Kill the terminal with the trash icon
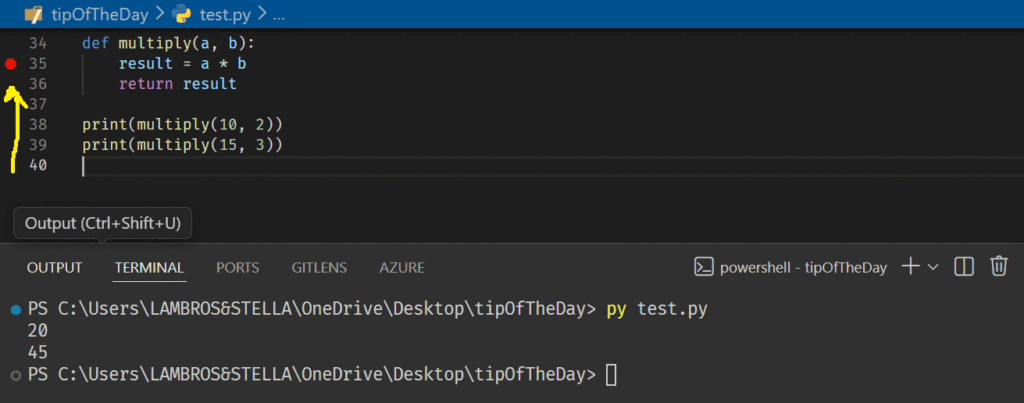The height and width of the screenshot is (403, 1024). [x=998, y=266]
